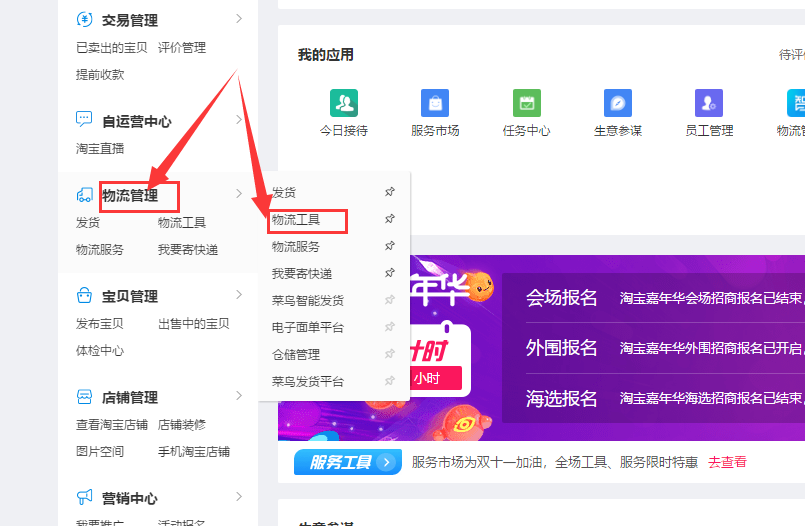Pin the 菜鸟智能发货 submenu entry
The image size is (805, 526).
[390, 300]
